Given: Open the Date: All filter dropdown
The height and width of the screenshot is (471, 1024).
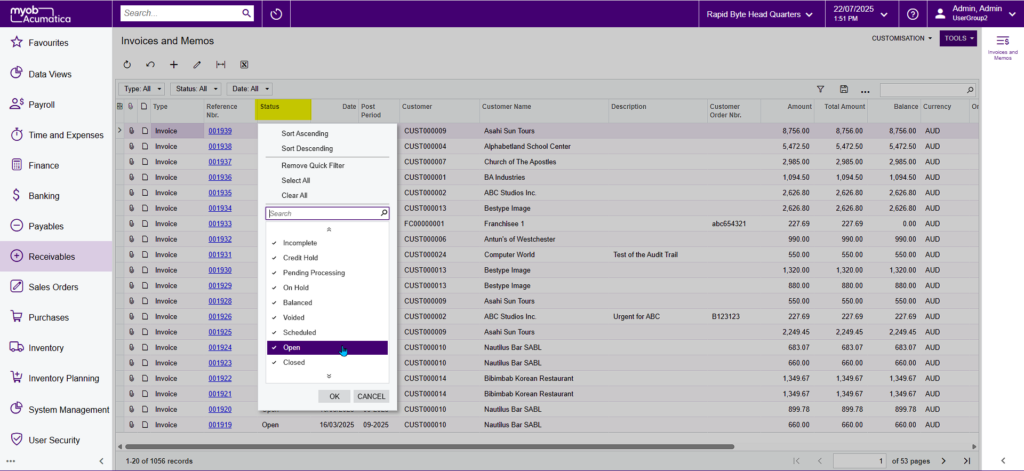Looking at the screenshot, I should tap(249, 89).
